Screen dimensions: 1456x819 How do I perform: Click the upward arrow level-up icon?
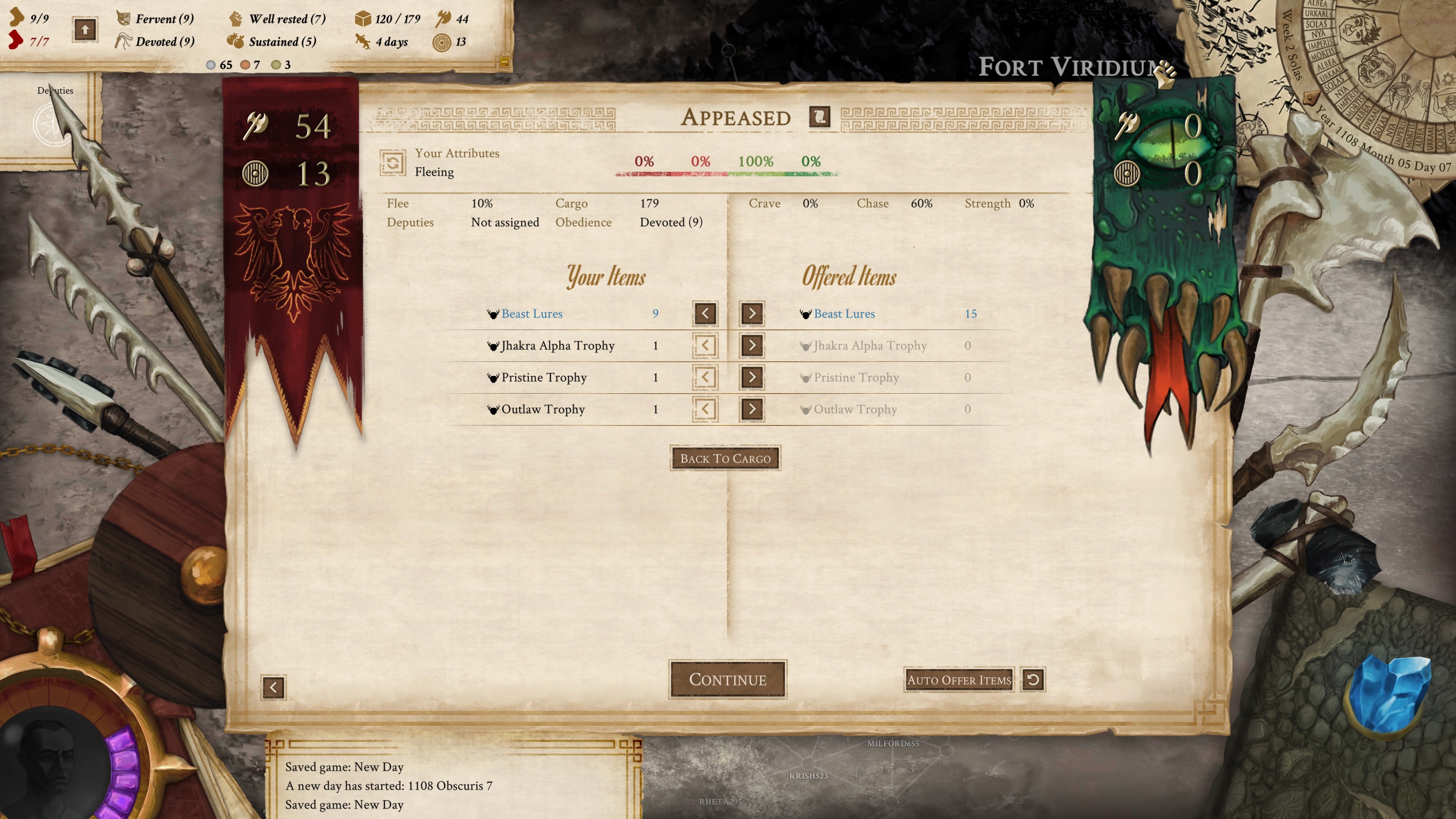coord(85,30)
